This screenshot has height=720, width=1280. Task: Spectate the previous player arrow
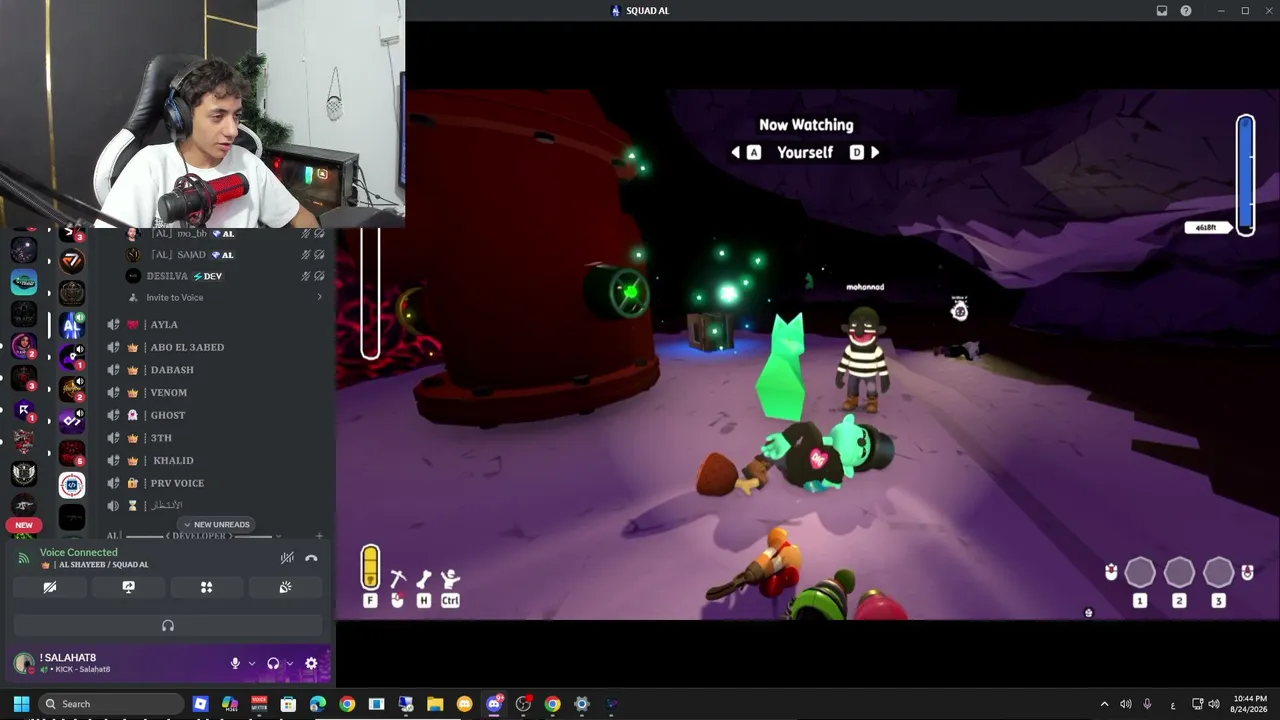click(x=736, y=152)
